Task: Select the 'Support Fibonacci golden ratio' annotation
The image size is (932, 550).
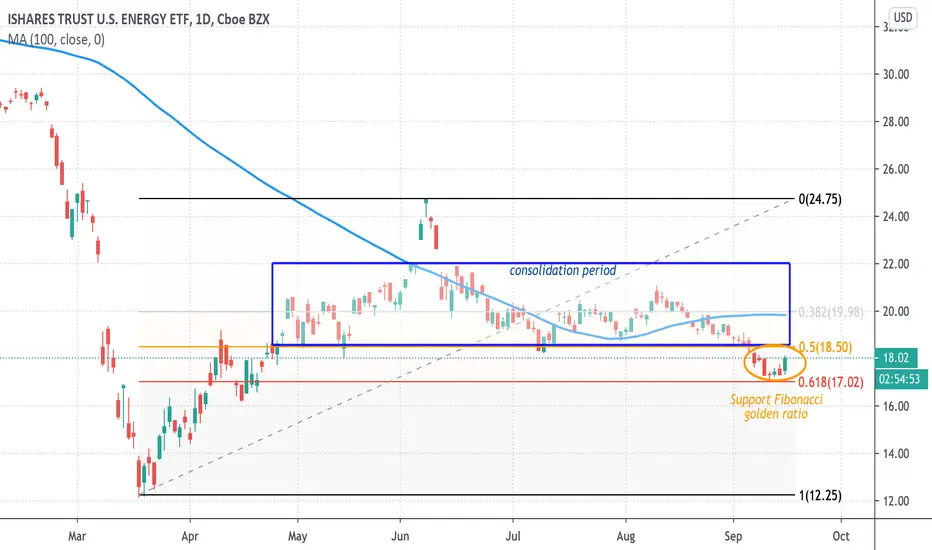Action: coord(776,407)
